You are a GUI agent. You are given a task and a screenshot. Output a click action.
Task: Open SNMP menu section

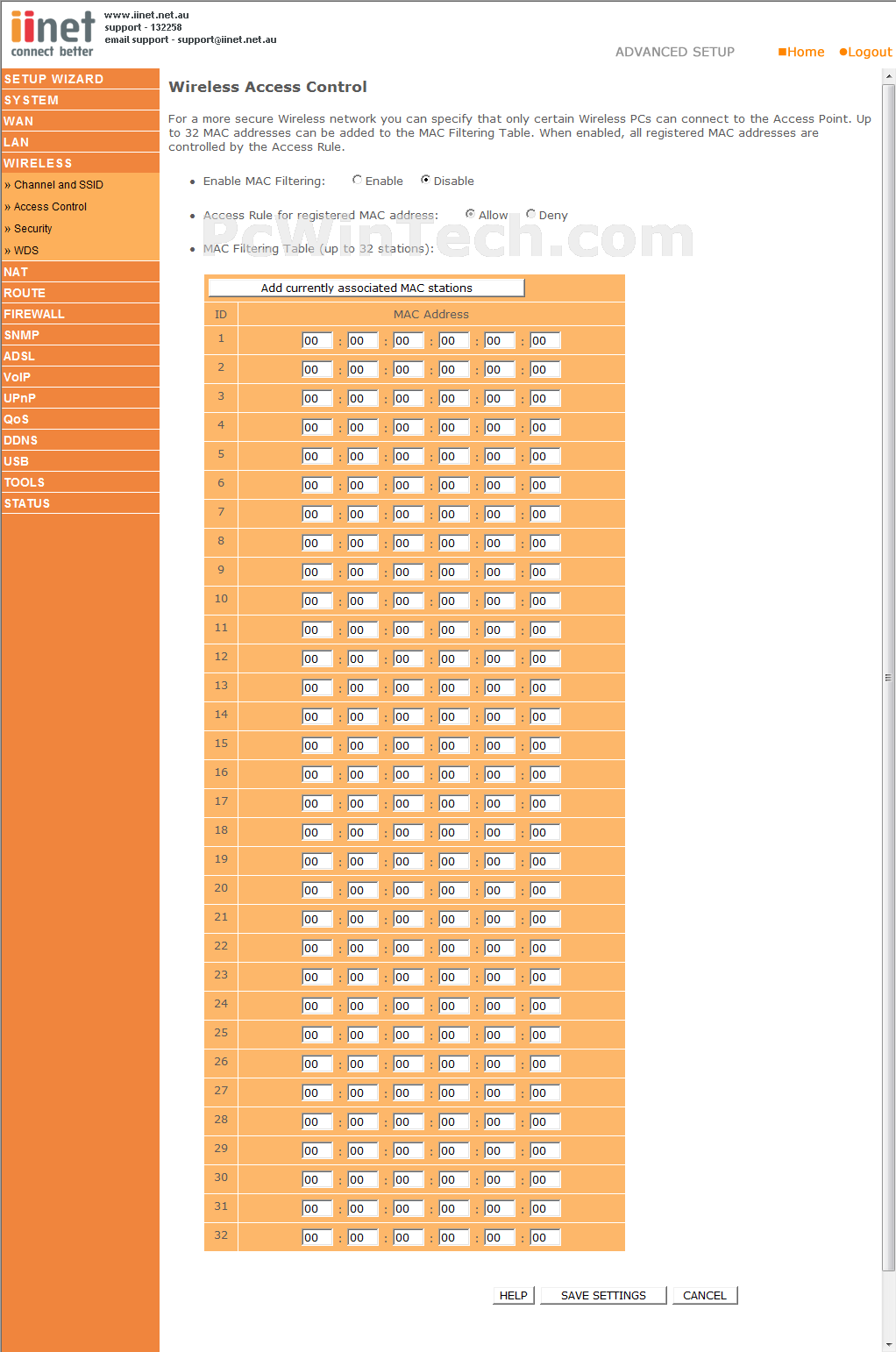click(80, 335)
